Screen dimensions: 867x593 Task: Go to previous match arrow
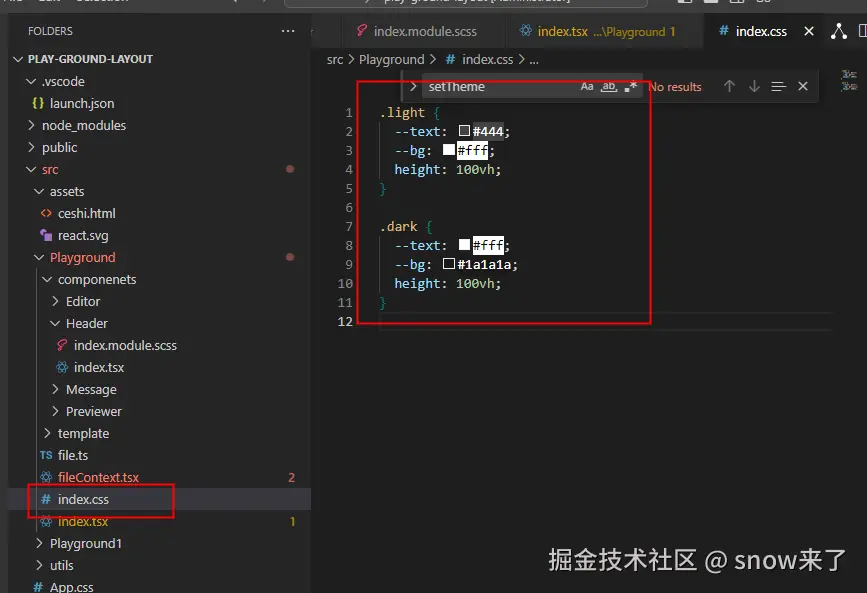(729, 86)
